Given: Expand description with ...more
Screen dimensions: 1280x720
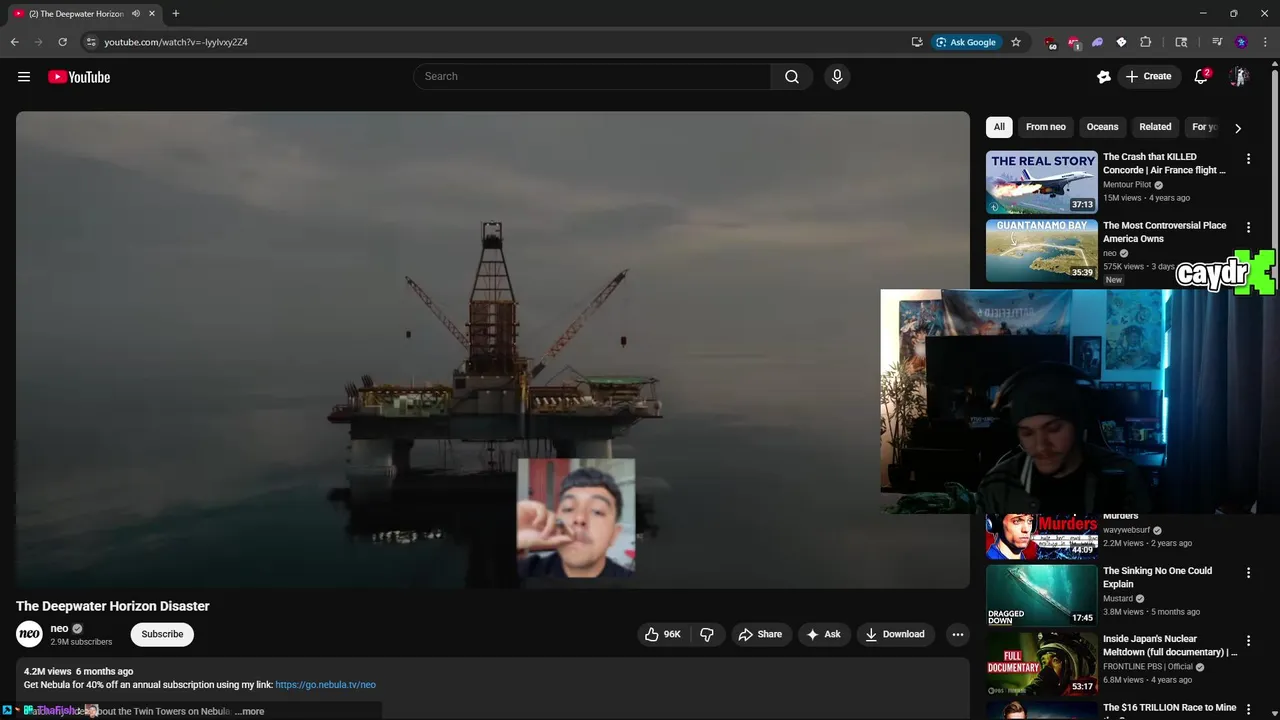Looking at the screenshot, I should pyautogui.click(x=250, y=711).
